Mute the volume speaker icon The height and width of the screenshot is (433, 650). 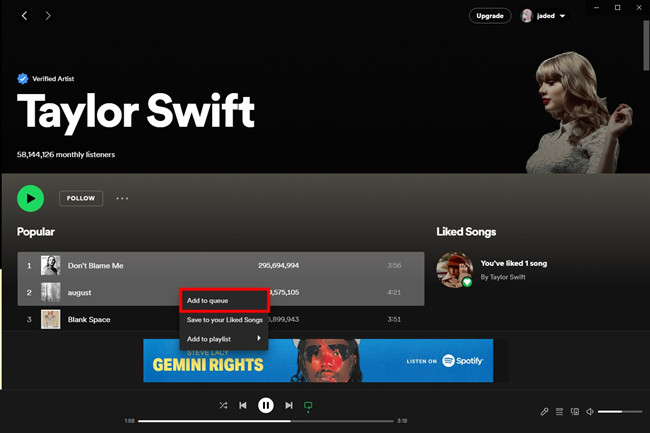point(589,411)
